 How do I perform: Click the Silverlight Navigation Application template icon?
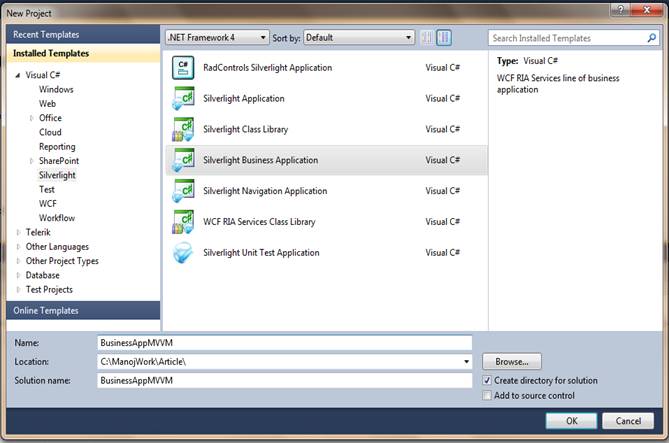coord(183,191)
